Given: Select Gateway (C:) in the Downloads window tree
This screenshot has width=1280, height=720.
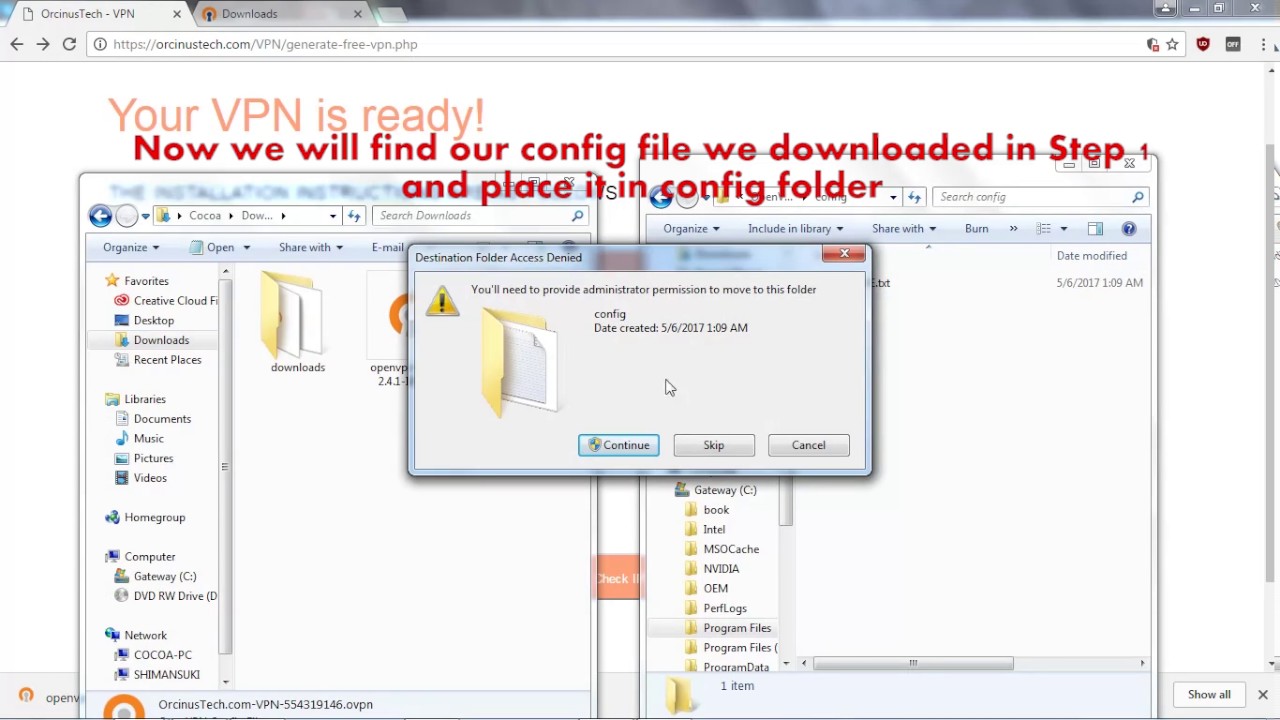Looking at the screenshot, I should pyautogui.click(x=164, y=576).
